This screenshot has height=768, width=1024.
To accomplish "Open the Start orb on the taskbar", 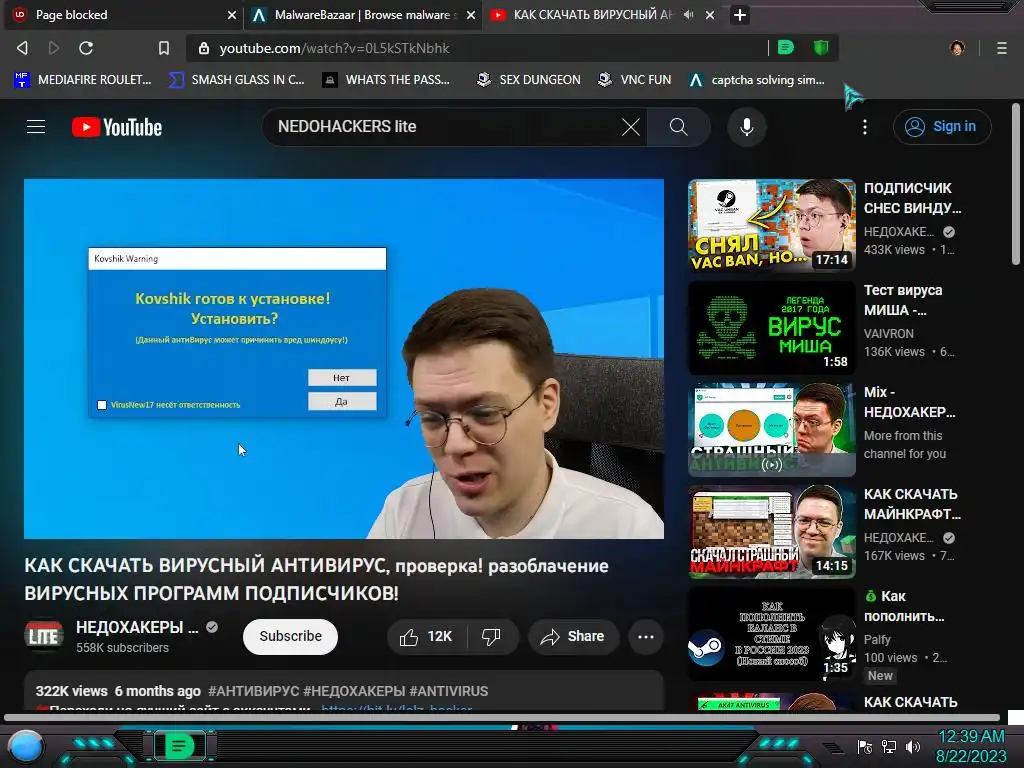I will point(26,746).
